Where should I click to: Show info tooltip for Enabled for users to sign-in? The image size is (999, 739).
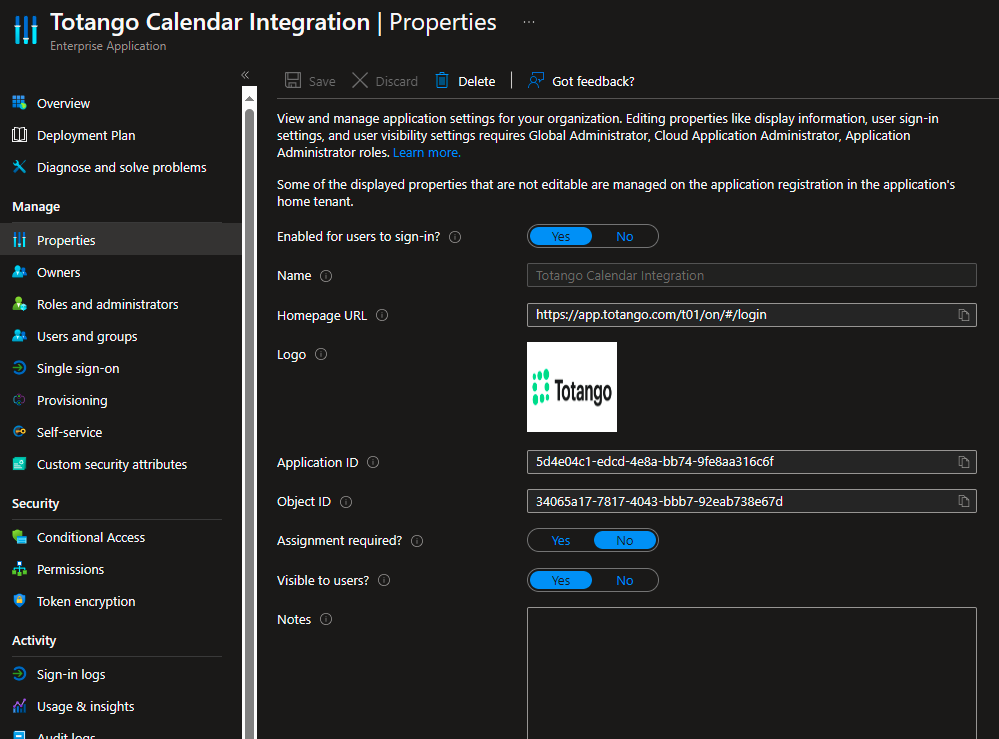coord(455,237)
